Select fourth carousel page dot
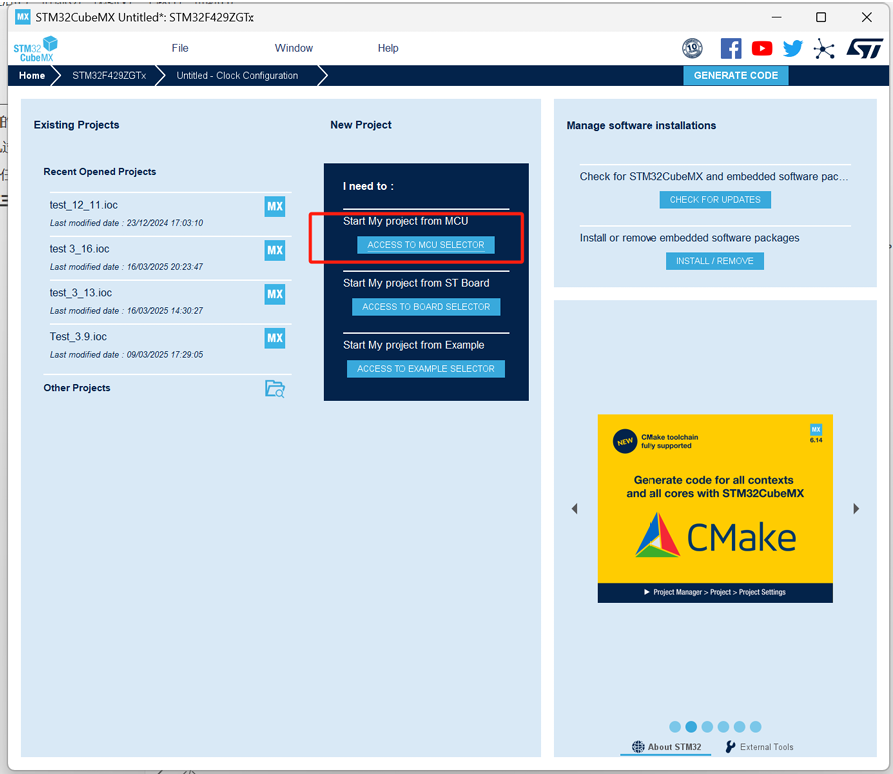The image size is (893, 774). tap(723, 727)
